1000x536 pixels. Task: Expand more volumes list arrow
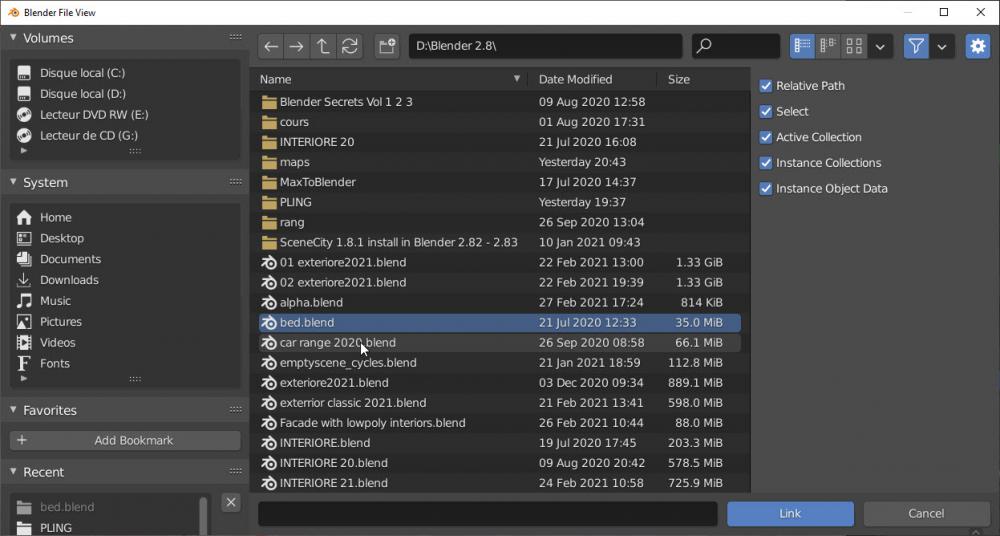point(24,151)
